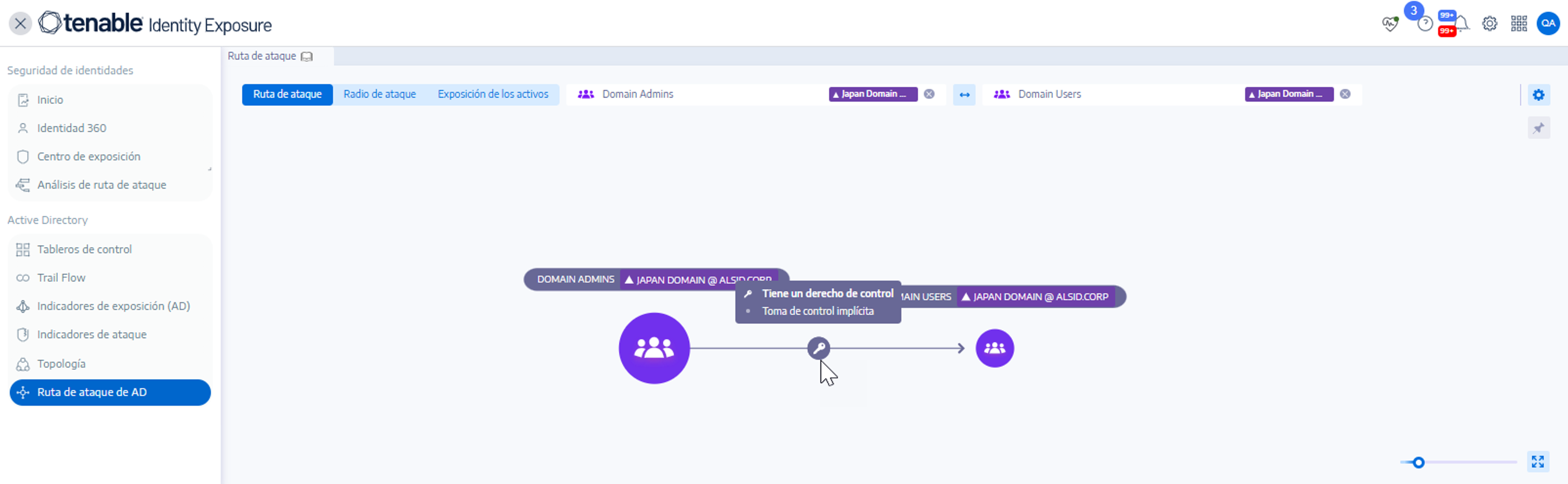This screenshot has height=484, width=1568.
Task: Click JAPAN DOMAIN @ ALSID.CORP tag on users label
Action: [1035, 297]
